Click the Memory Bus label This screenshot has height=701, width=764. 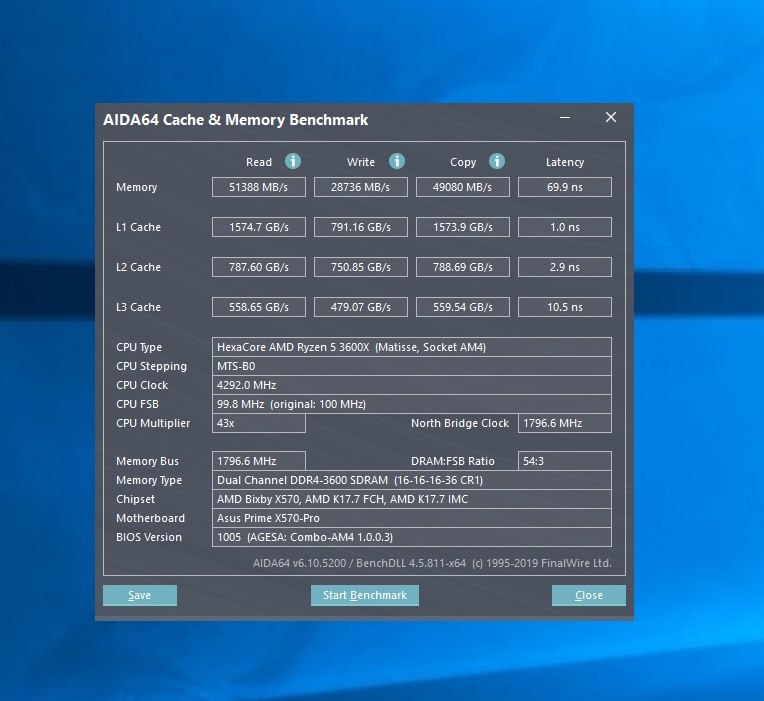point(147,461)
